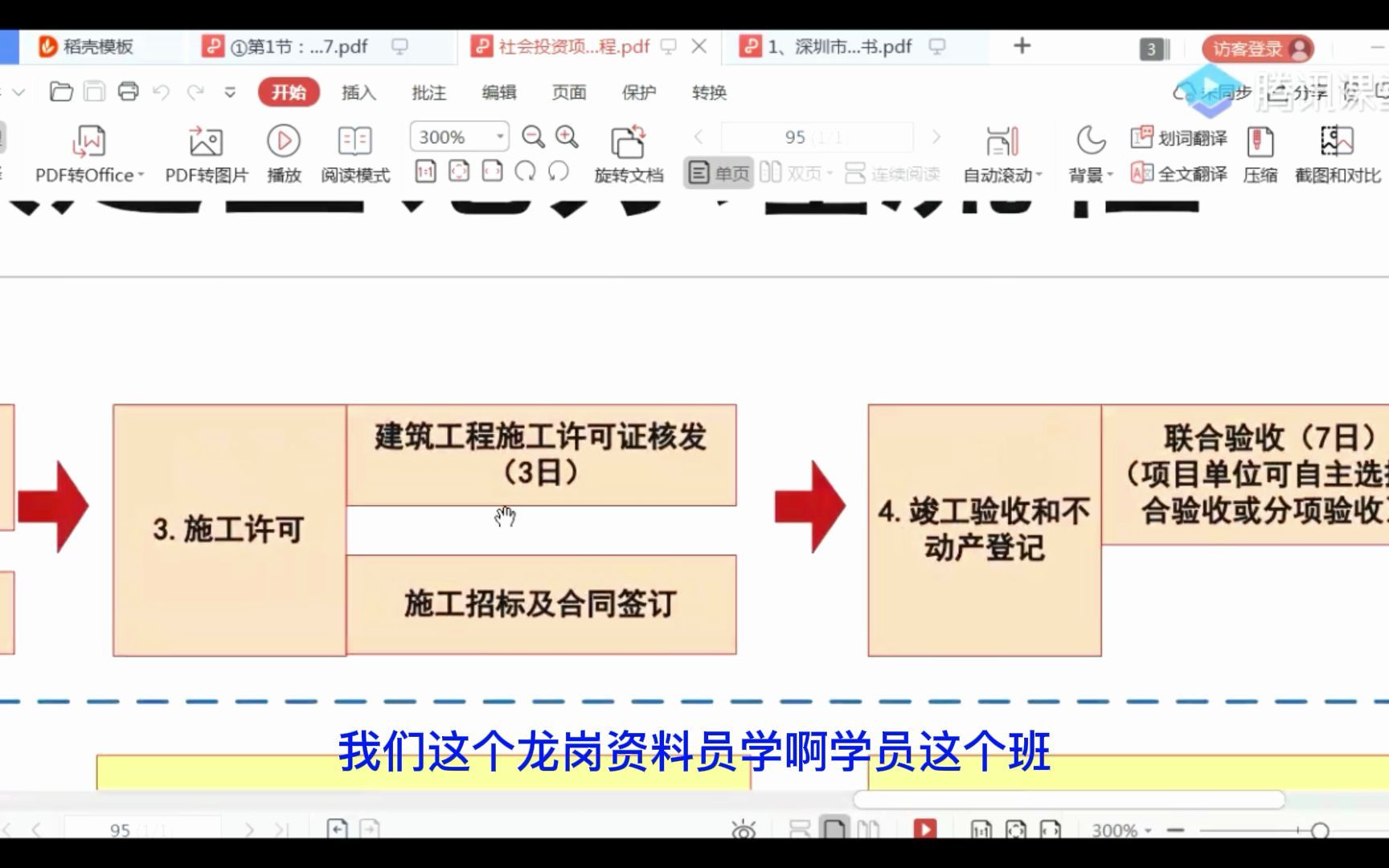Viewport: 1389px width, 868px height.
Task: Open 全文翻译 full text translation
Action: tap(1179, 174)
